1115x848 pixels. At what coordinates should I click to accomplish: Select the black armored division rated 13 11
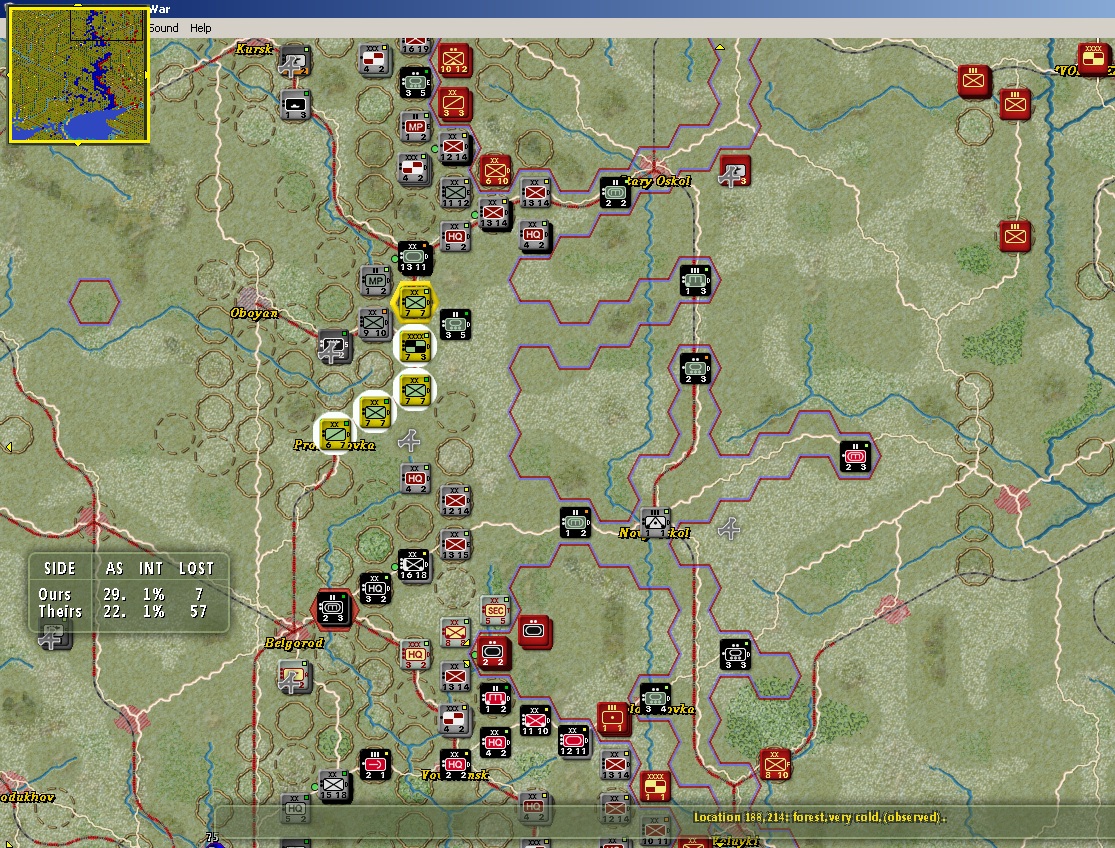[414, 257]
